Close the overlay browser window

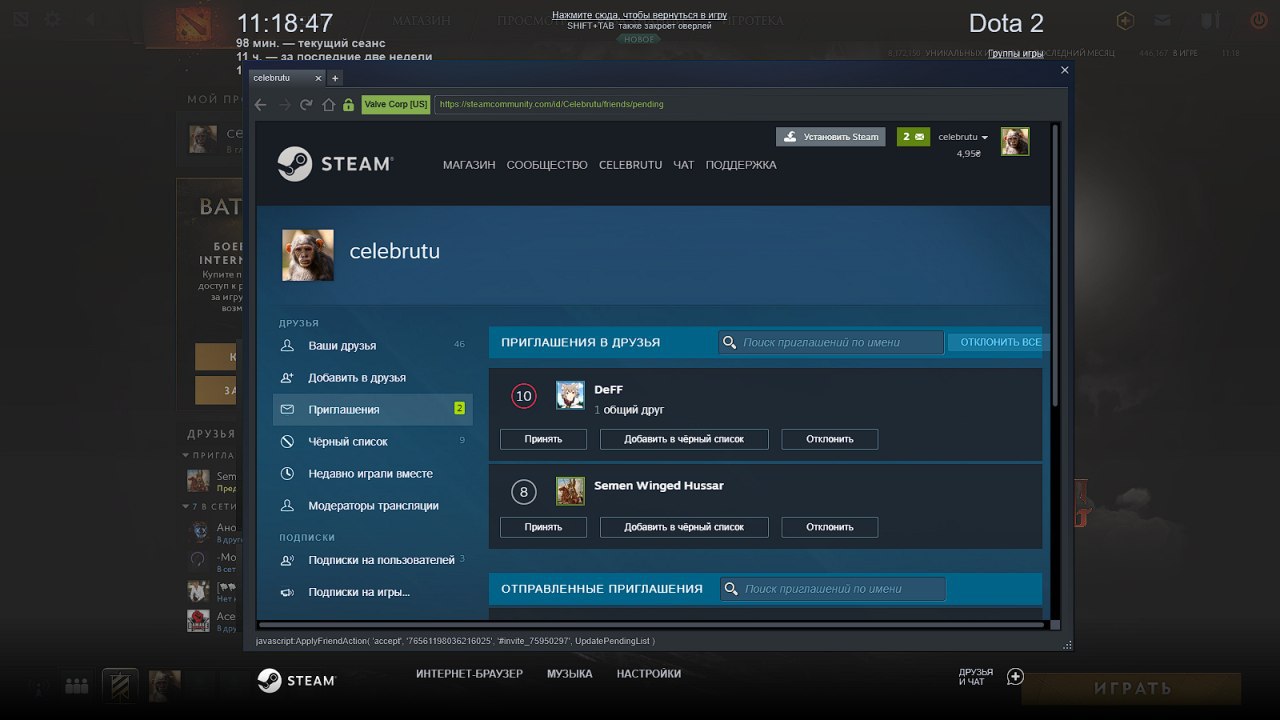tap(1064, 70)
